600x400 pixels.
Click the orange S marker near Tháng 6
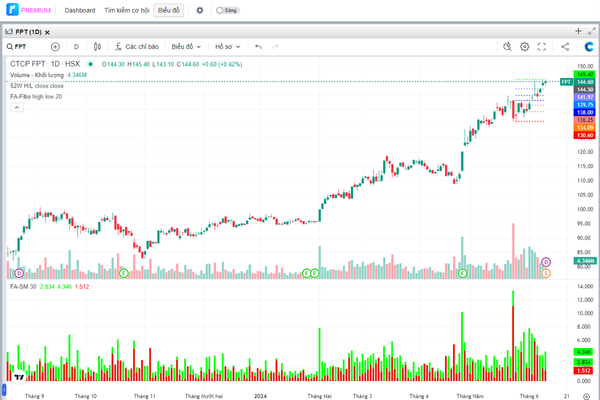[x=546, y=273]
